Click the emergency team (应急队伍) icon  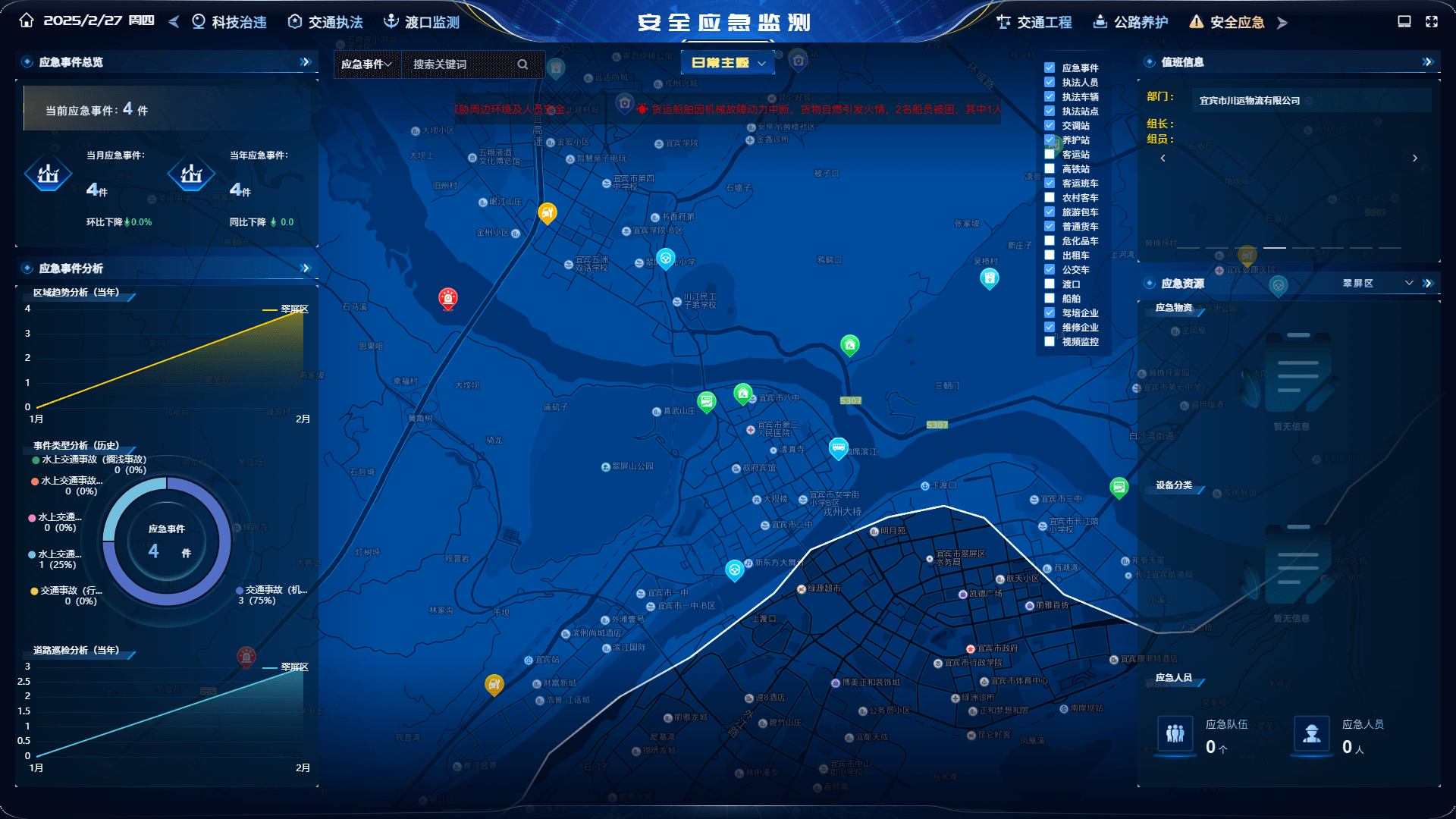click(x=1175, y=733)
